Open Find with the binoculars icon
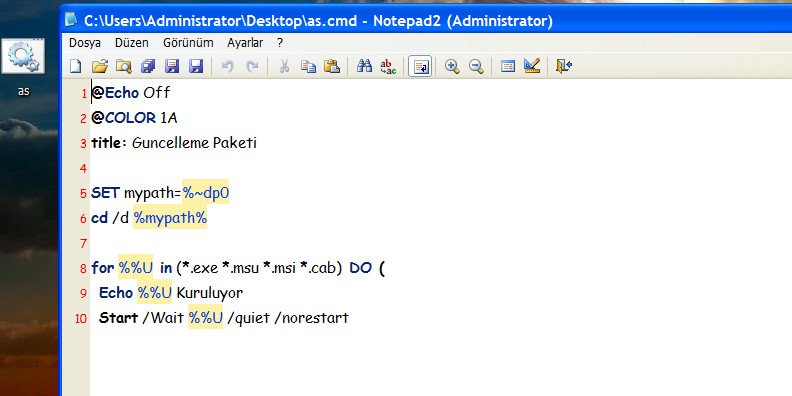 364,66
